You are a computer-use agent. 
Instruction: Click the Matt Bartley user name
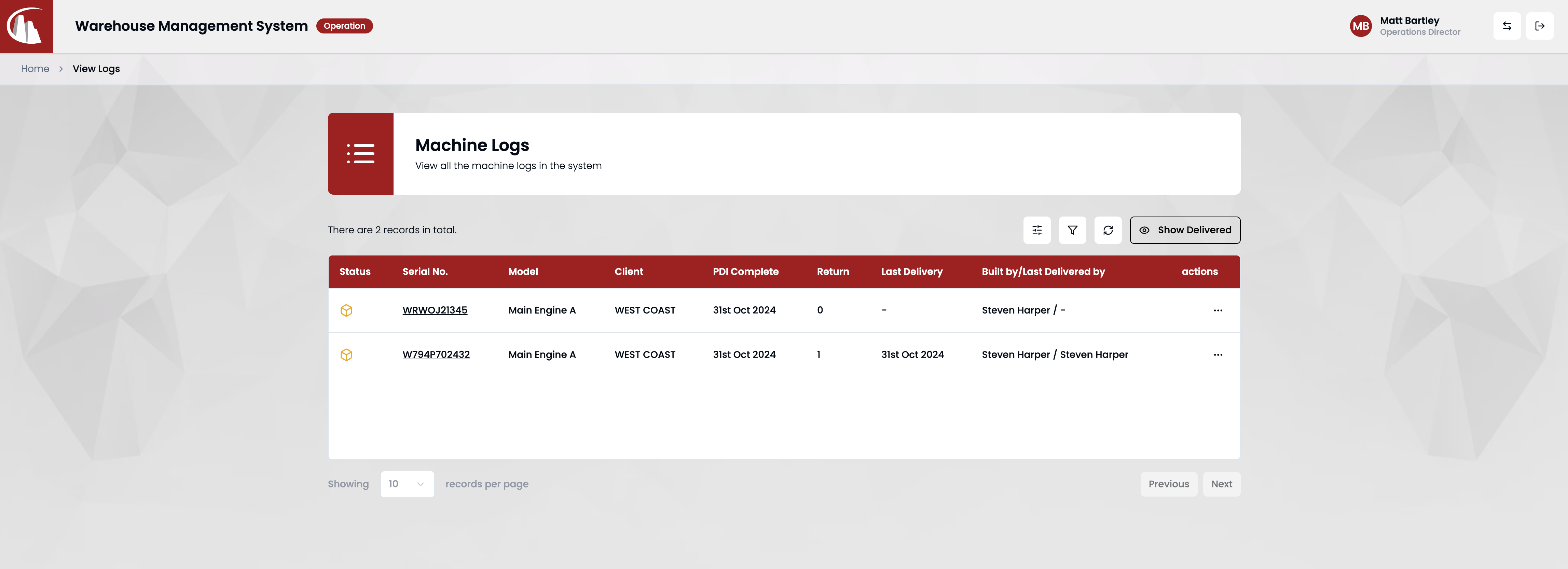pyautogui.click(x=1409, y=21)
